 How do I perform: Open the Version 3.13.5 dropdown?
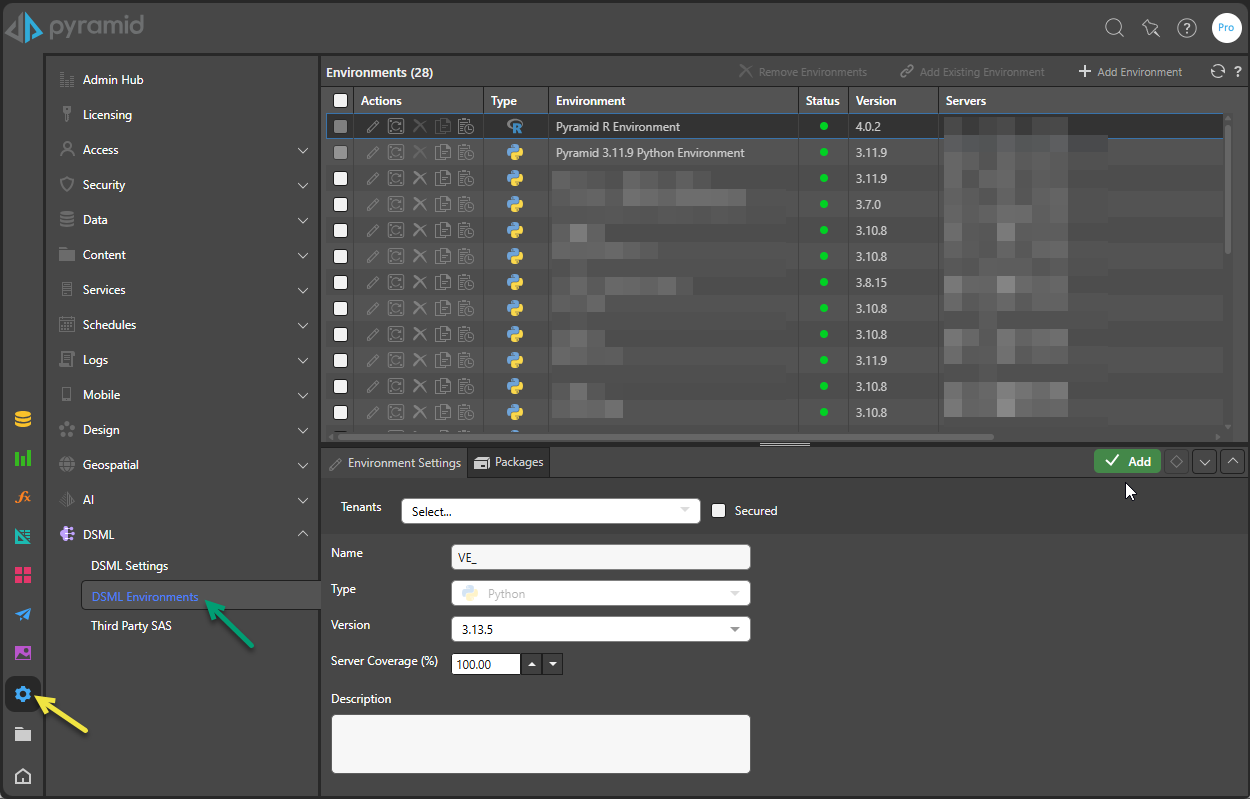tap(600, 629)
